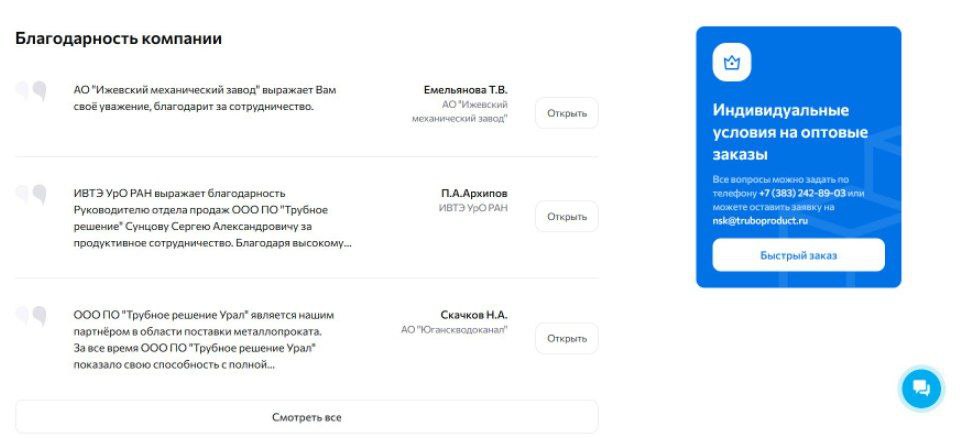Select Ижевский механический завод review text
This screenshot has height=438, width=960.
[204, 98]
